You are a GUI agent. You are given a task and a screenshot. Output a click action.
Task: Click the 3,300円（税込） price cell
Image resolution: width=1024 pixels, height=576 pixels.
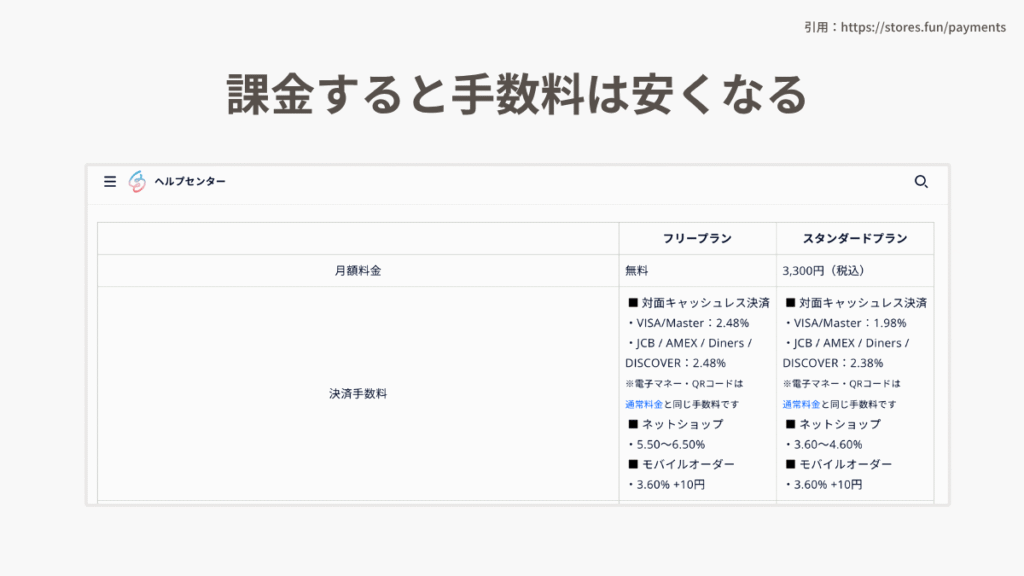coord(822,270)
